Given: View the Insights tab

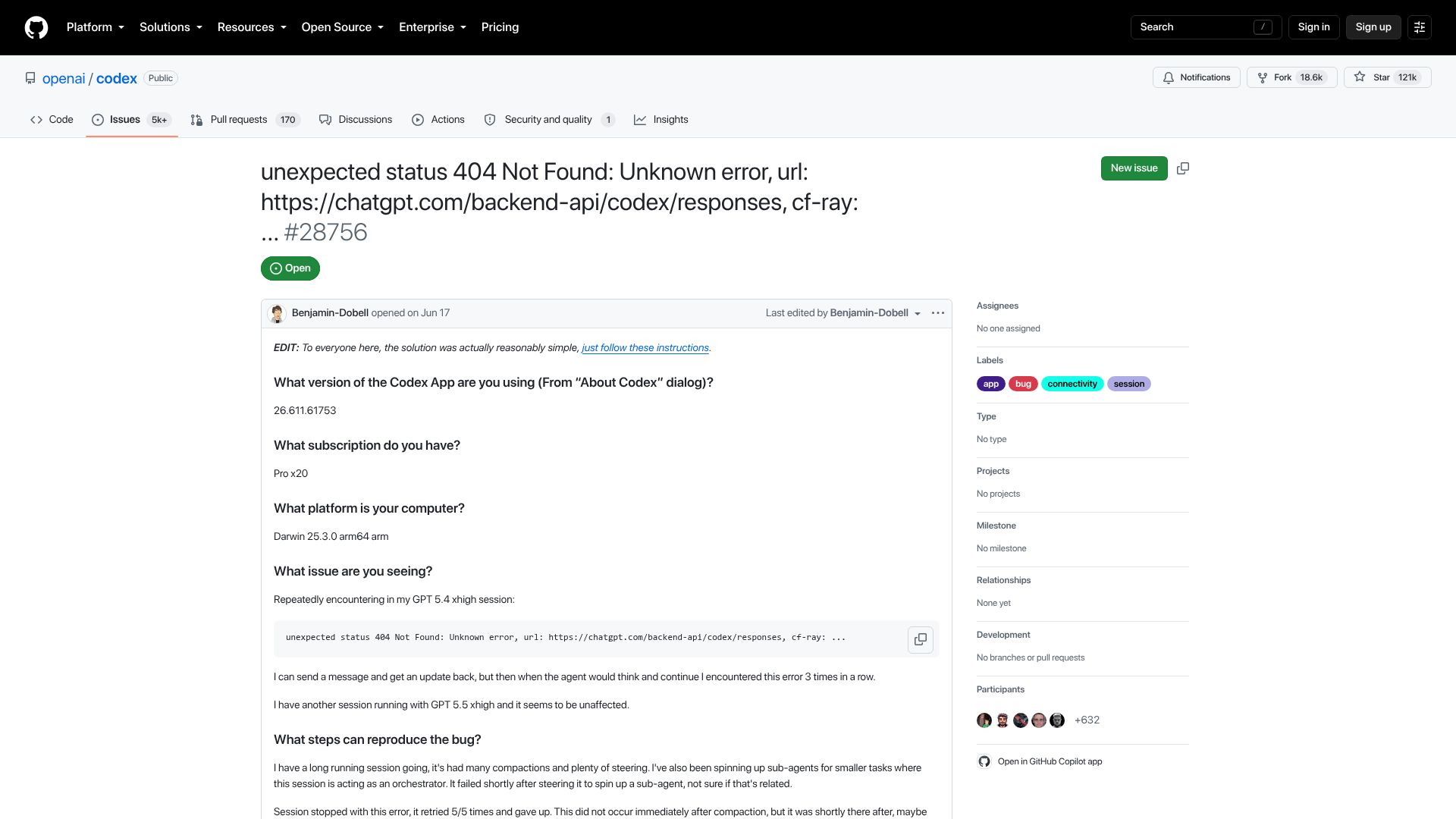Looking at the screenshot, I should pyautogui.click(x=661, y=120).
